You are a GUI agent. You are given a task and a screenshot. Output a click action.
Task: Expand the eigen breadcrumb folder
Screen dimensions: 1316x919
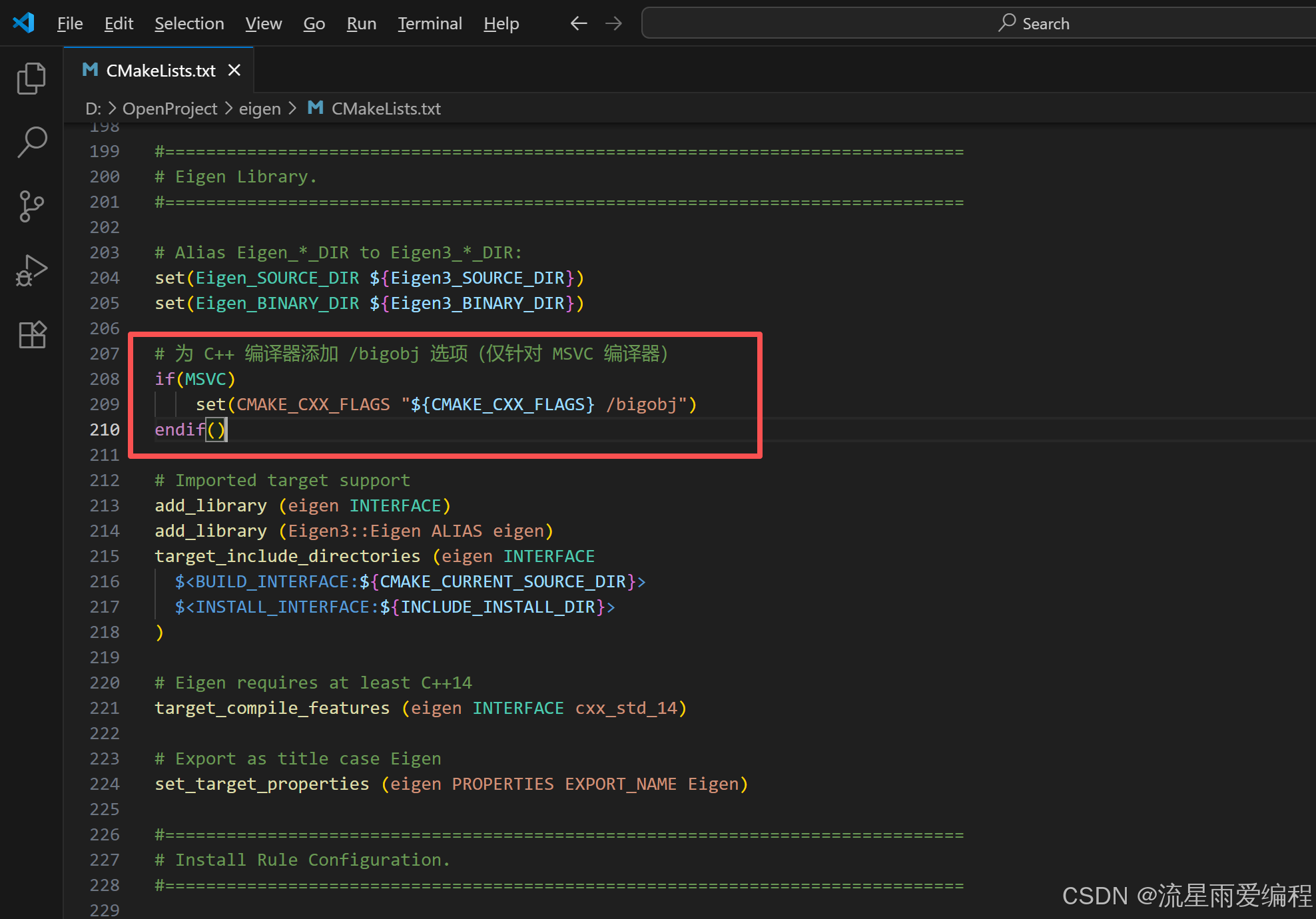point(260,109)
